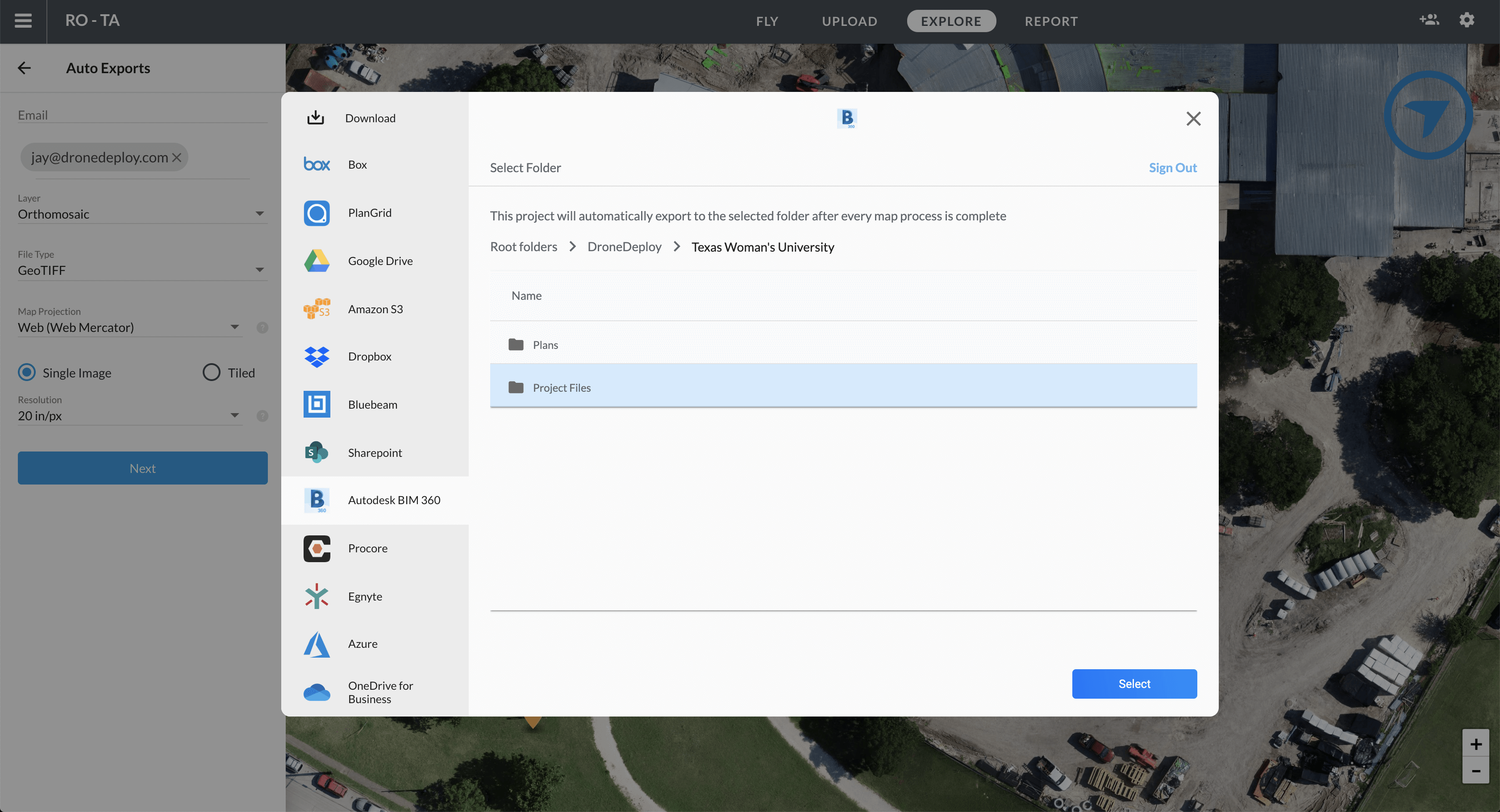Switch to the REPORT tab
This screenshot has height=812, width=1500.
click(x=1051, y=21)
